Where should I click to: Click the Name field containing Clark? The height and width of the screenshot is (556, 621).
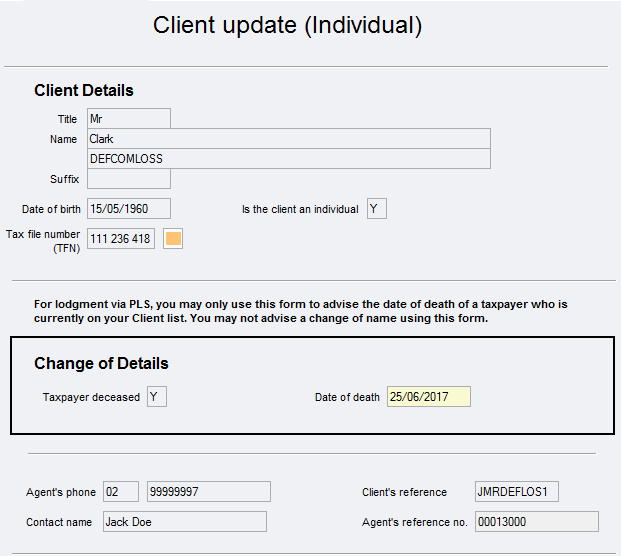pos(288,139)
